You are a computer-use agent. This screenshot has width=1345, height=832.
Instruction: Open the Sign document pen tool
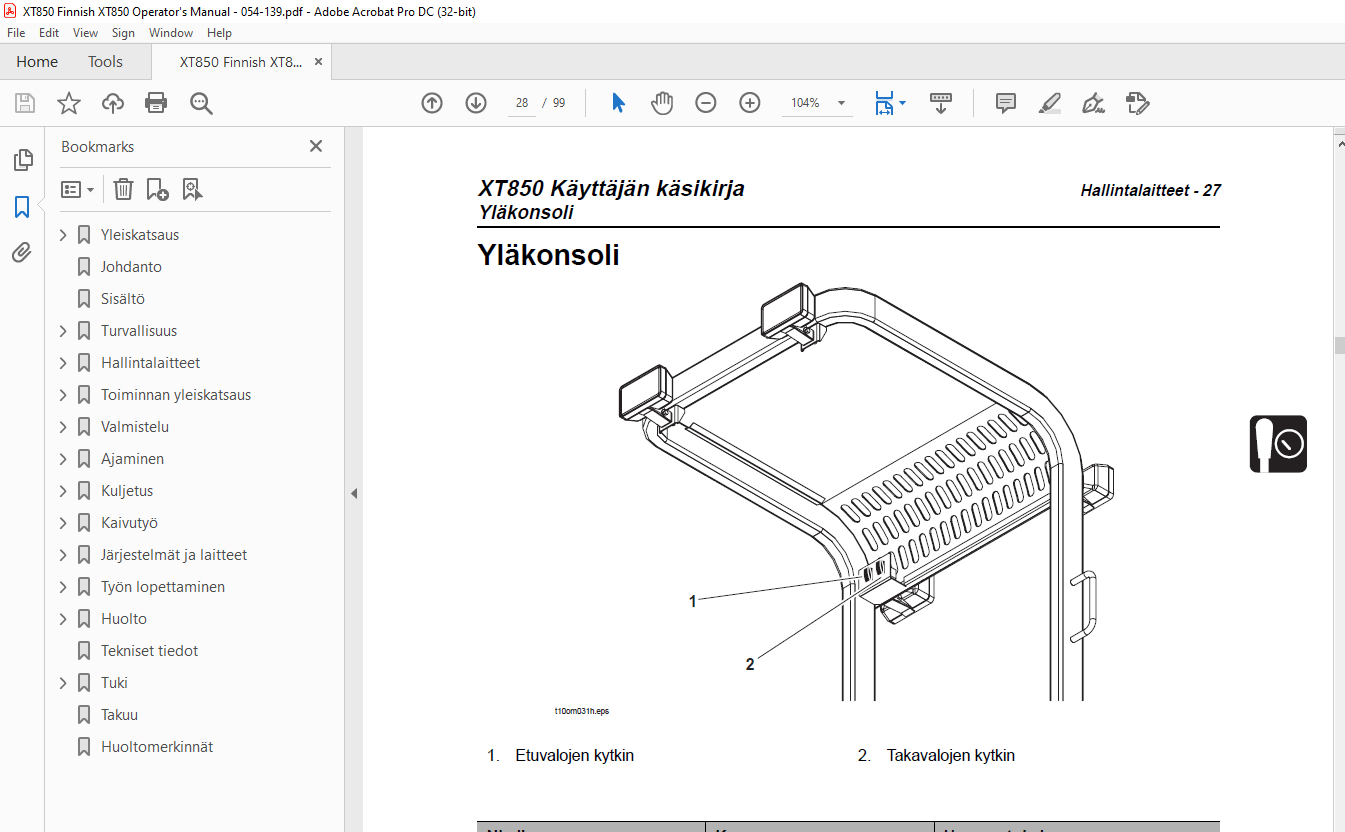click(1093, 103)
